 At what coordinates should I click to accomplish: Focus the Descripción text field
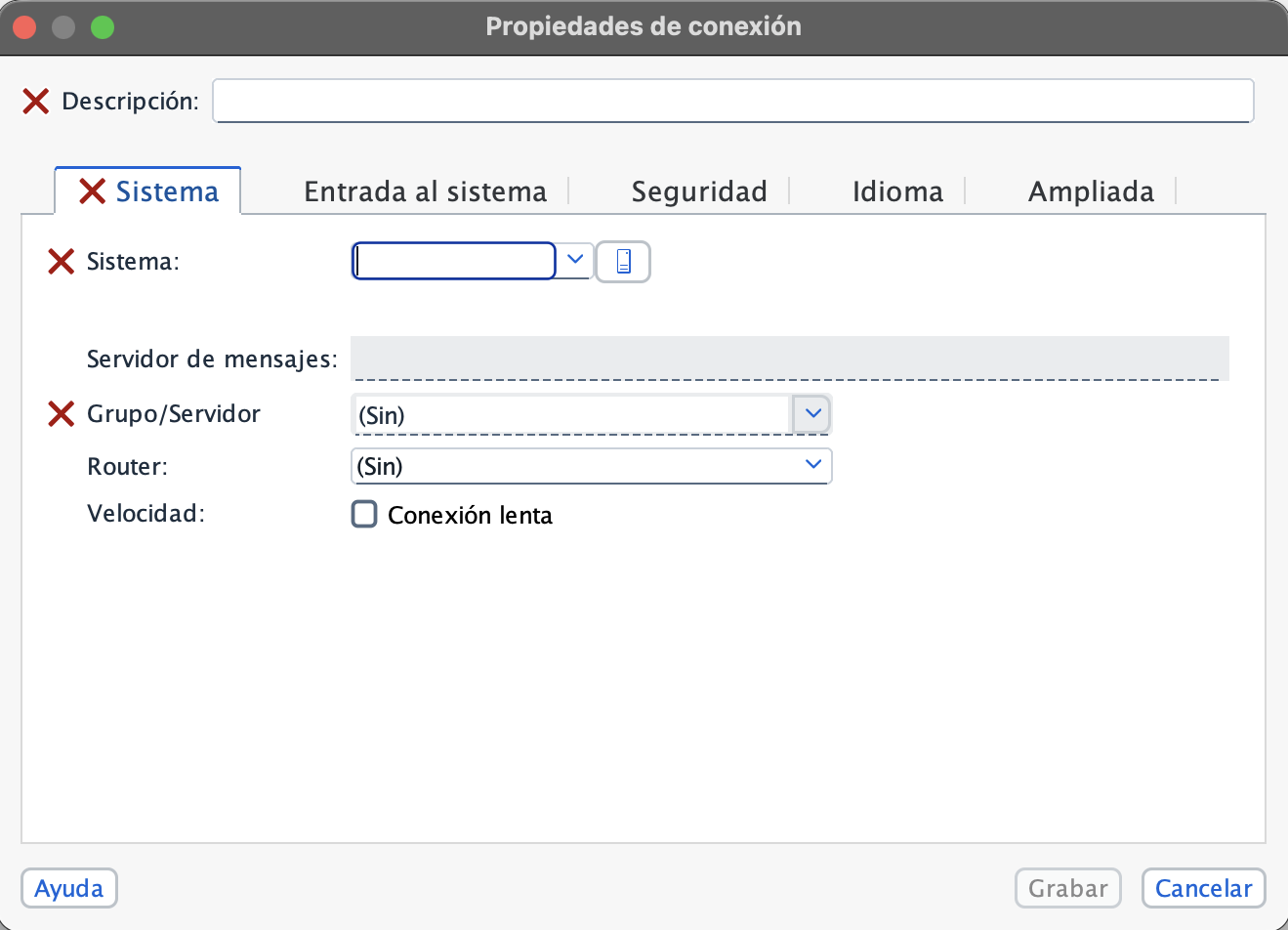click(x=733, y=101)
